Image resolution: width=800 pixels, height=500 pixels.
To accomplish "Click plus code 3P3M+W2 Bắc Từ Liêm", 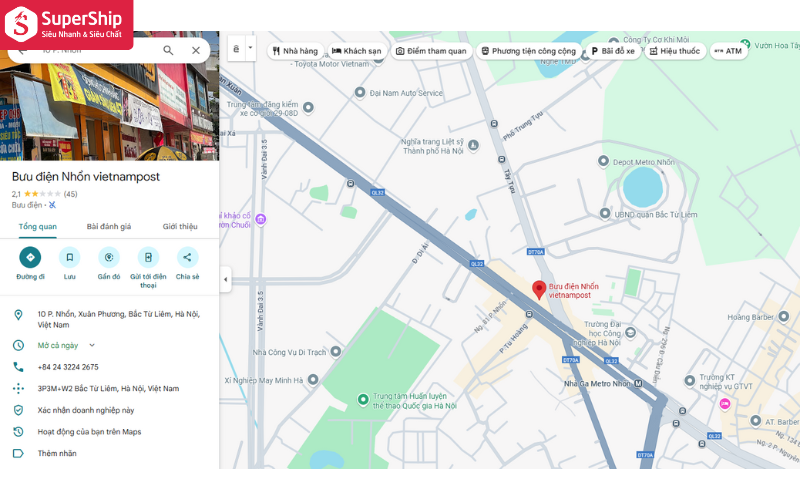I will pos(108,388).
